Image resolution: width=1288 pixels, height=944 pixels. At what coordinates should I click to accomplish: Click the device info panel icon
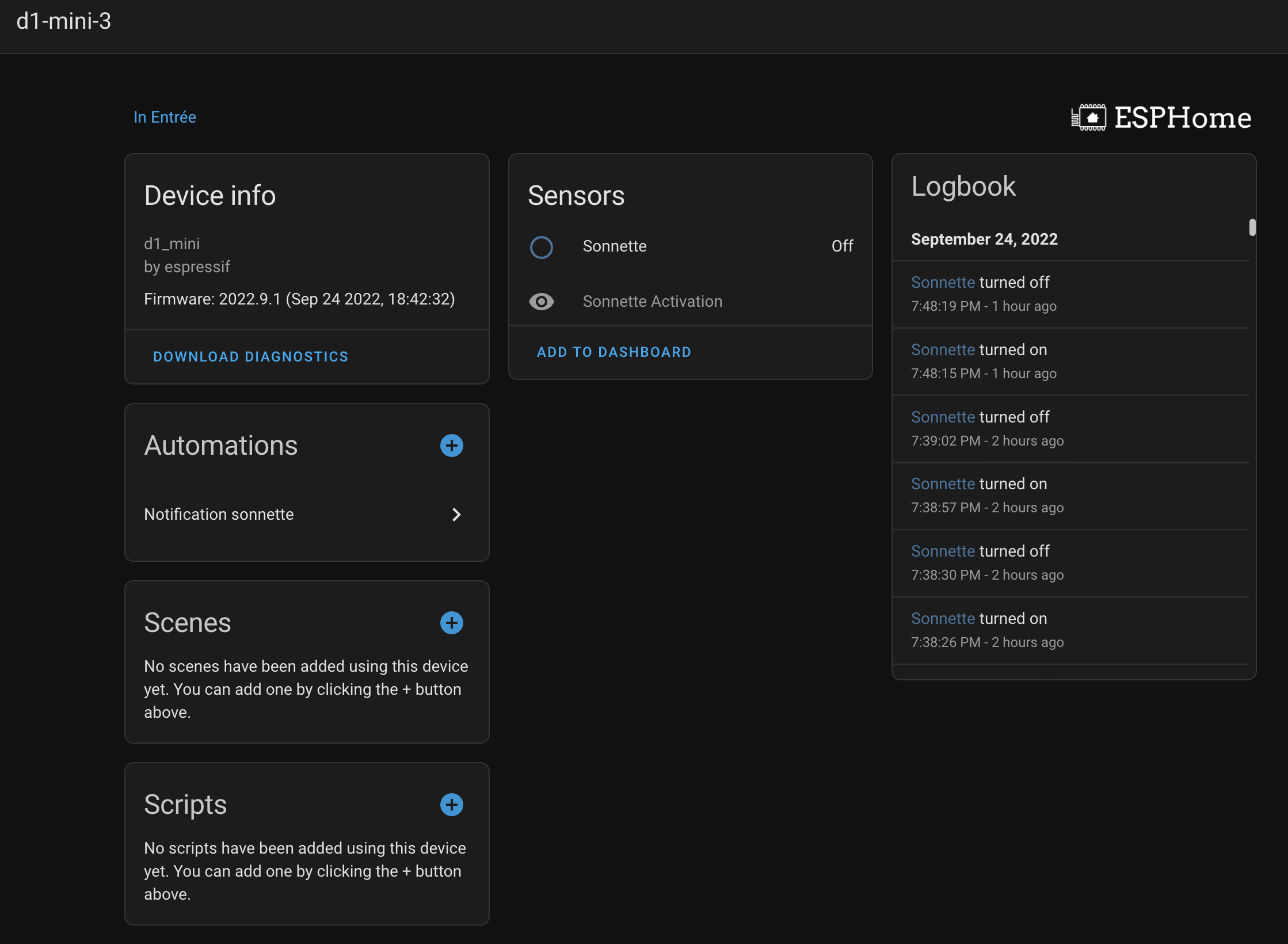pyautogui.click(x=1088, y=118)
